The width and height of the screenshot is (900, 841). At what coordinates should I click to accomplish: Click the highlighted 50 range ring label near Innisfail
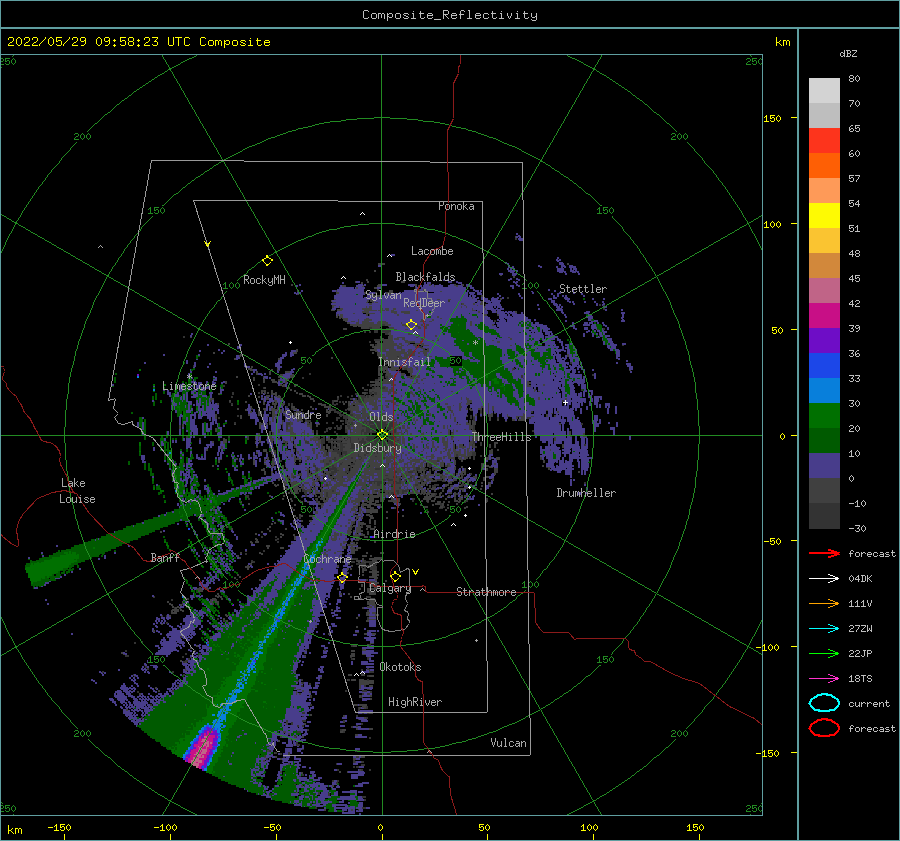455,361
